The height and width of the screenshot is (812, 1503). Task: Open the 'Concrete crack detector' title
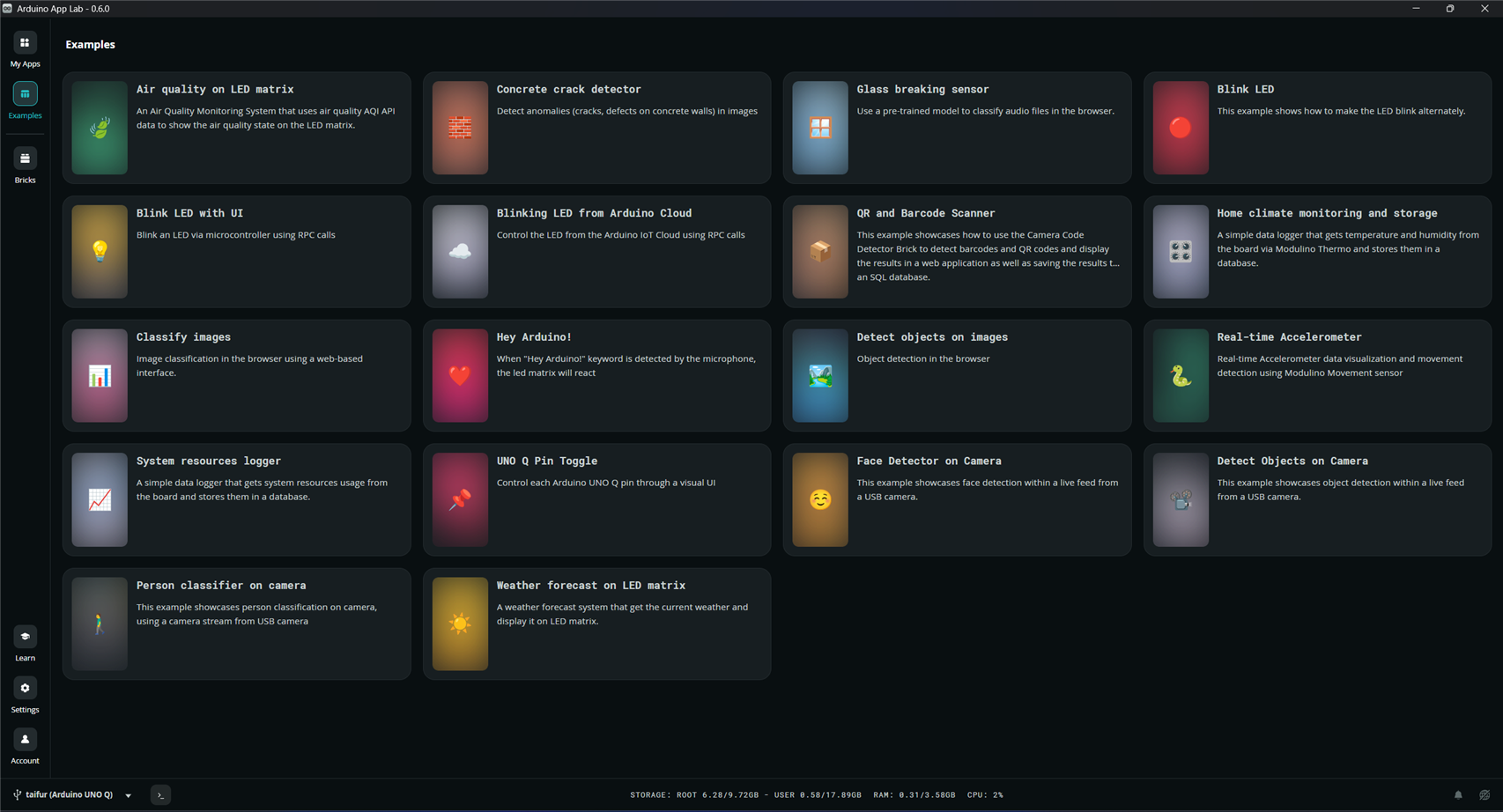[569, 89]
